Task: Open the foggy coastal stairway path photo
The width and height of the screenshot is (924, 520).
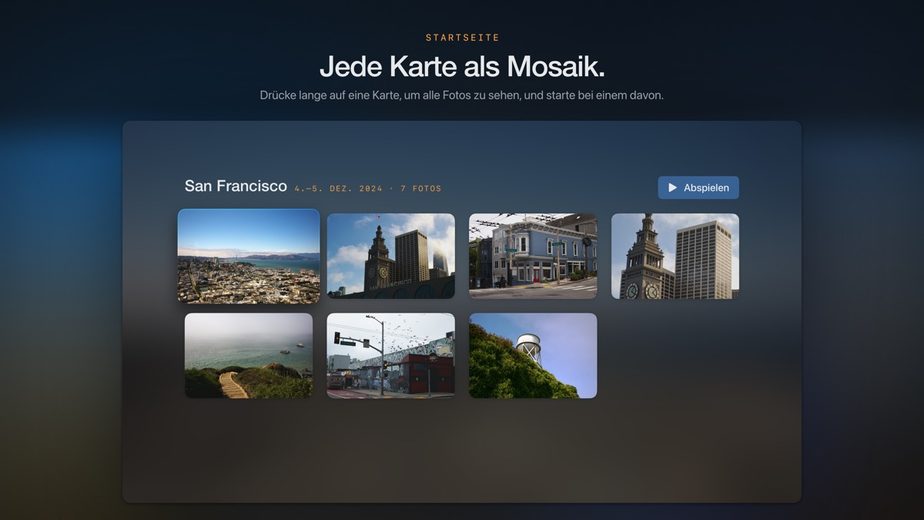Action: point(249,356)
